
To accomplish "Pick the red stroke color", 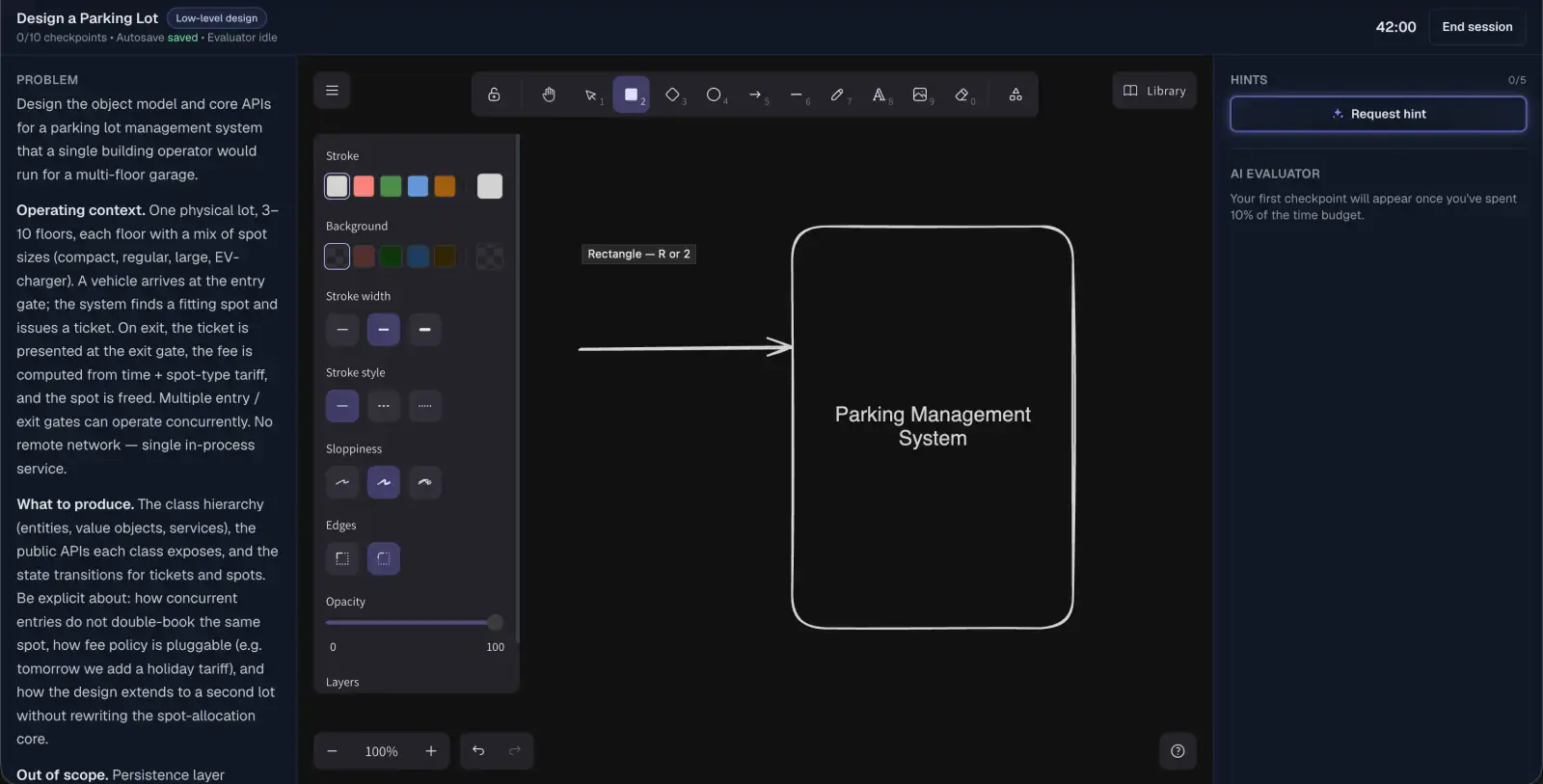I will 364,186.
